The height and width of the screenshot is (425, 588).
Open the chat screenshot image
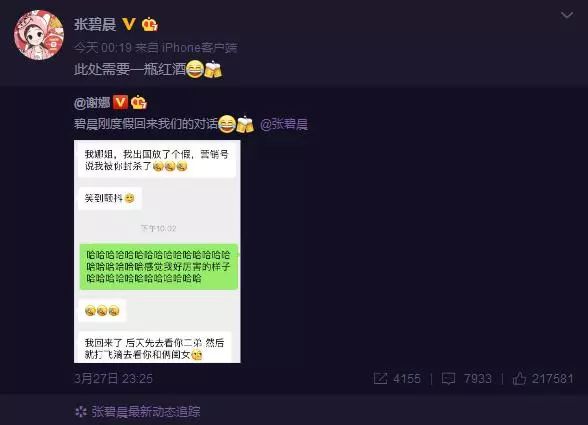[x=157, y=251]
